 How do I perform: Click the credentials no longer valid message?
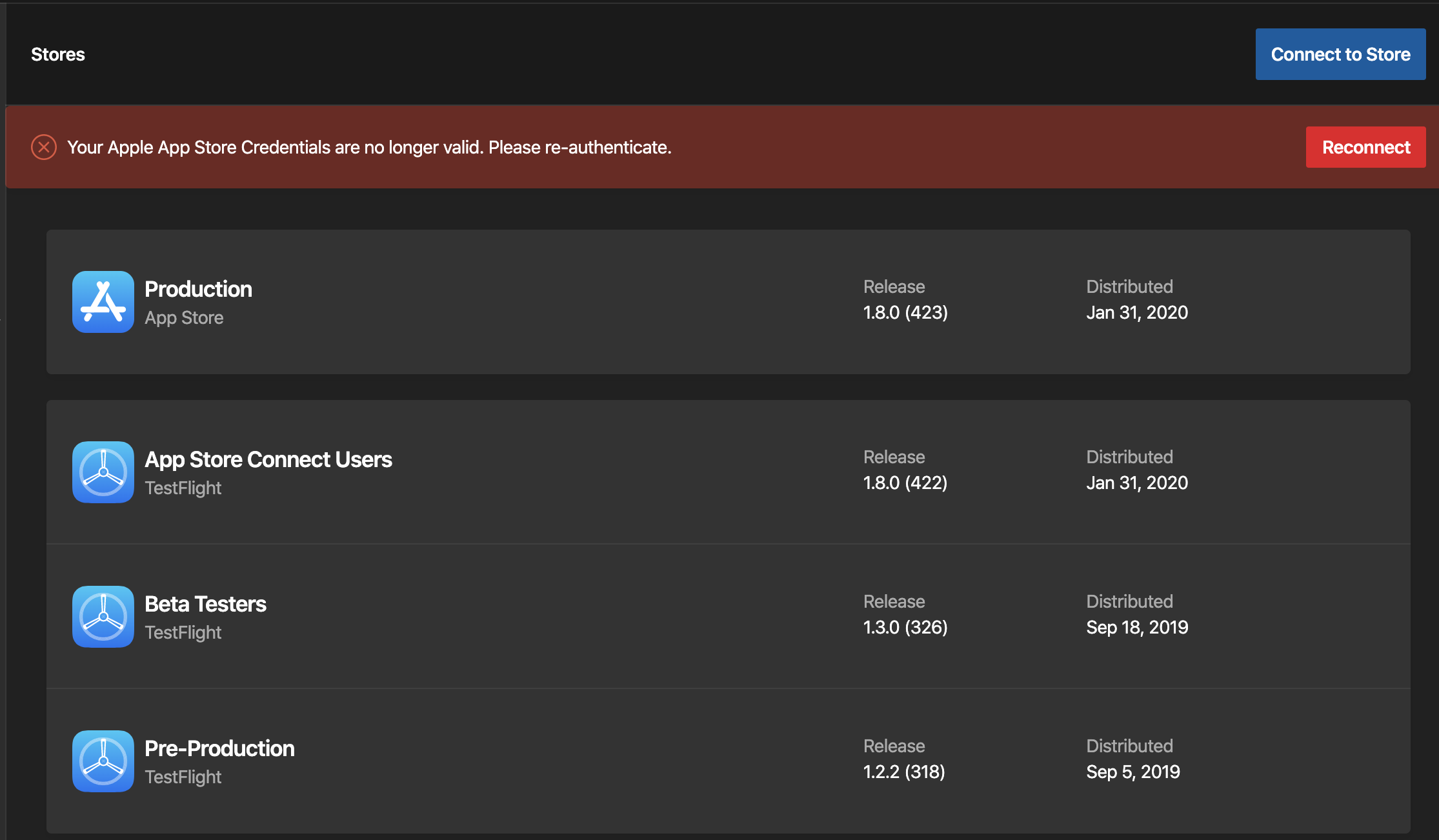point(369,147)
